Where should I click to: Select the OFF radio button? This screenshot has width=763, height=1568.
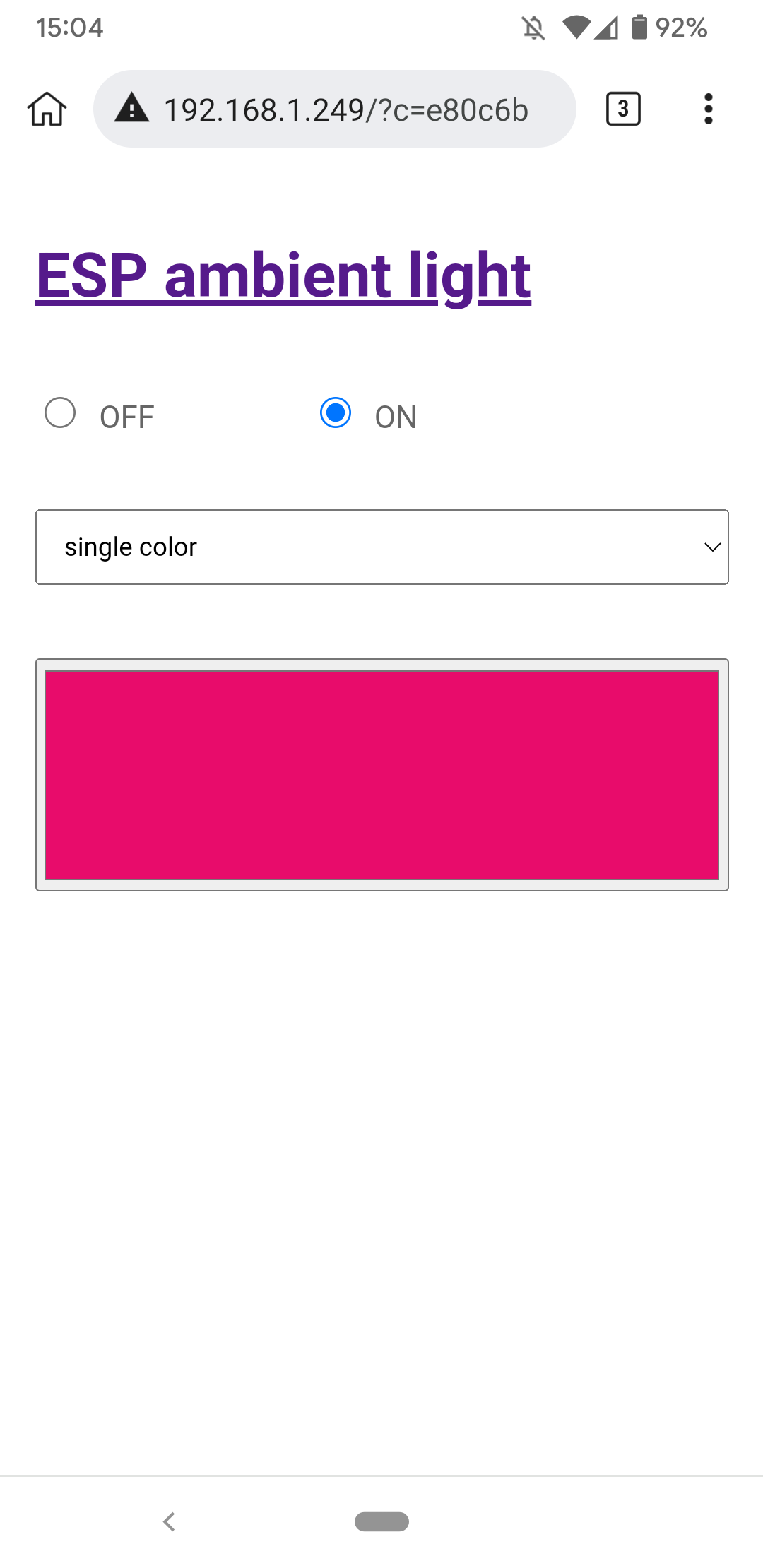[60, 413]
